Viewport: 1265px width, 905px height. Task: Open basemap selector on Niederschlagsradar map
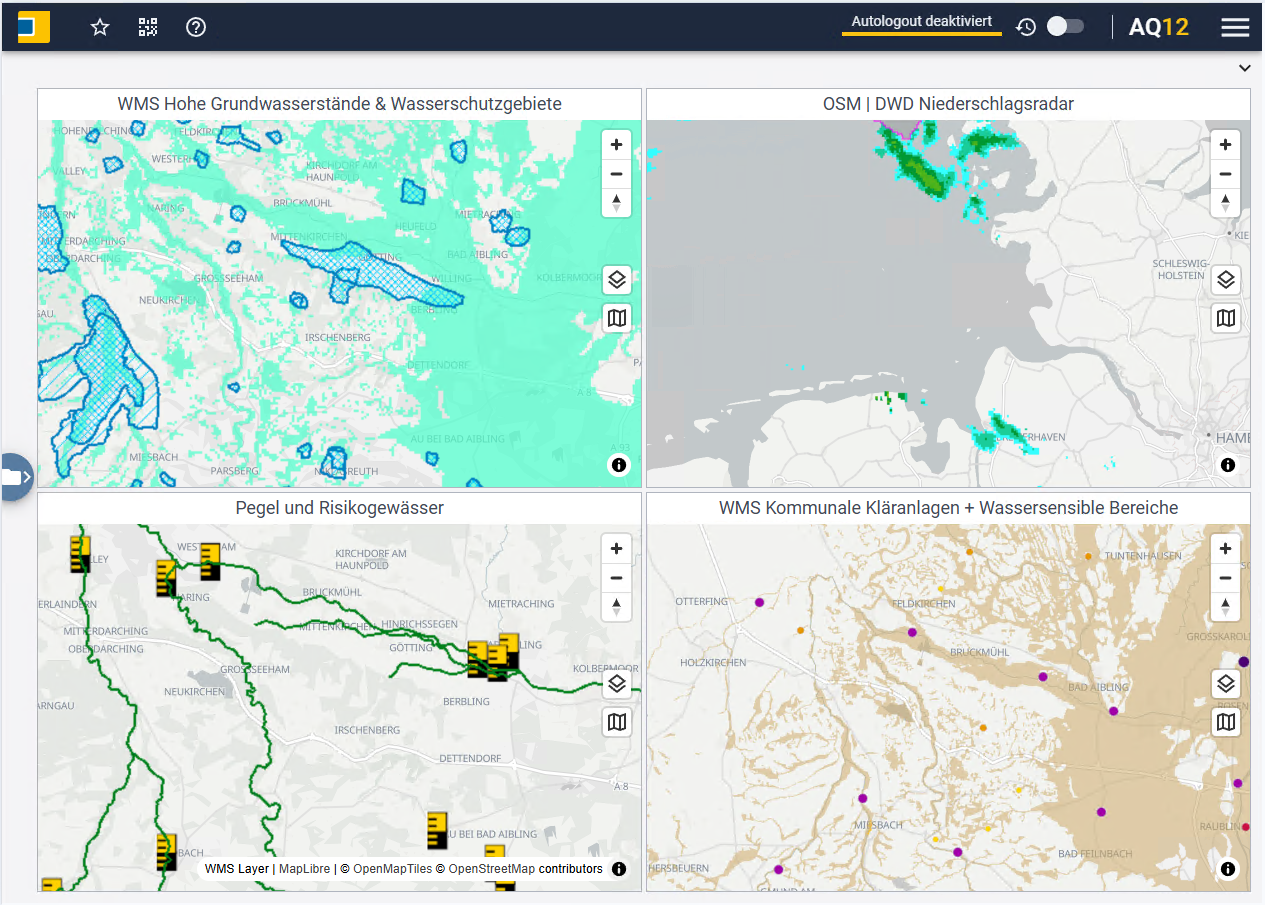pos(1226,319)
